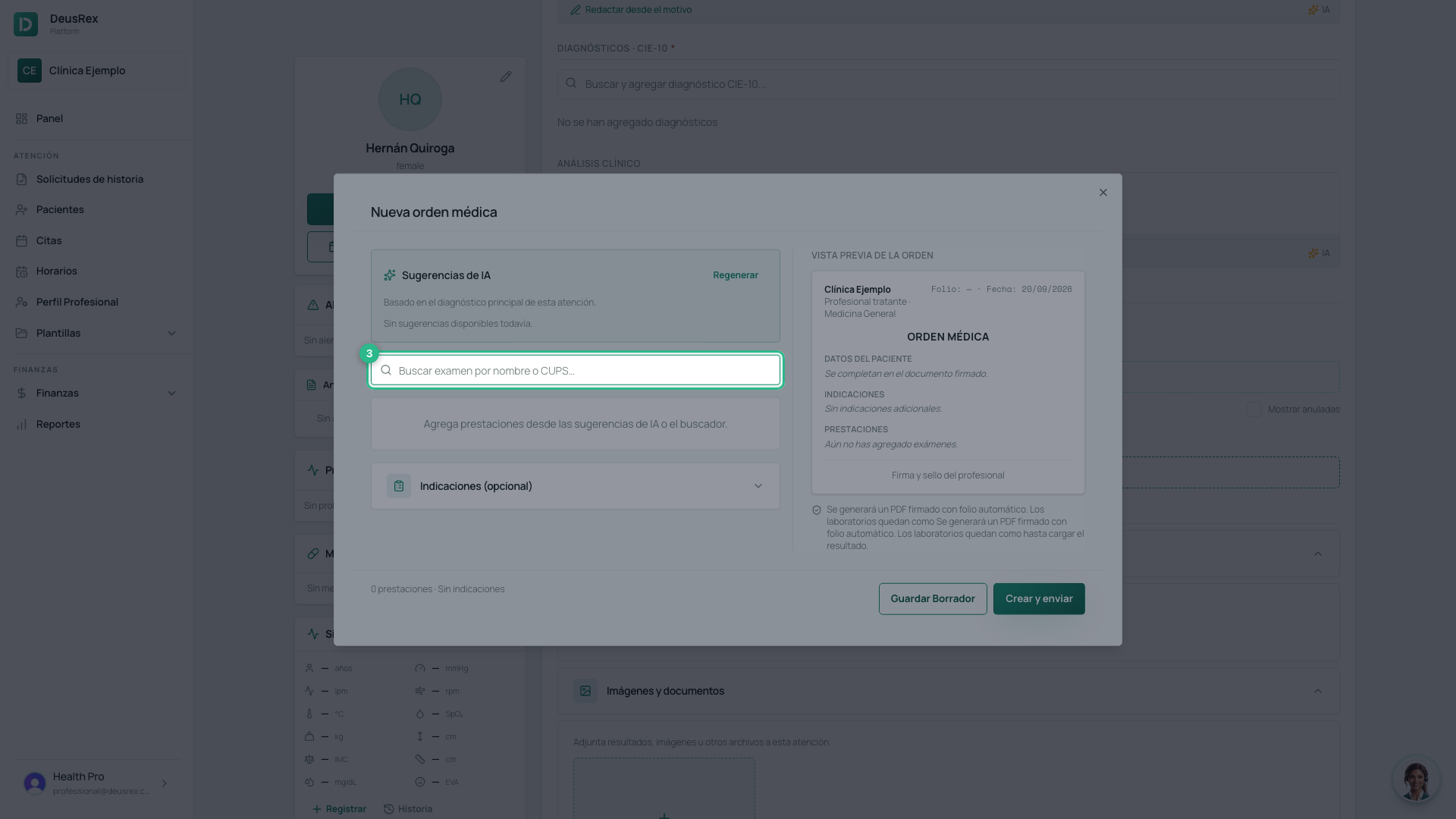
Task: Edit patient profile with pencil icon
Action: [506, 77]
